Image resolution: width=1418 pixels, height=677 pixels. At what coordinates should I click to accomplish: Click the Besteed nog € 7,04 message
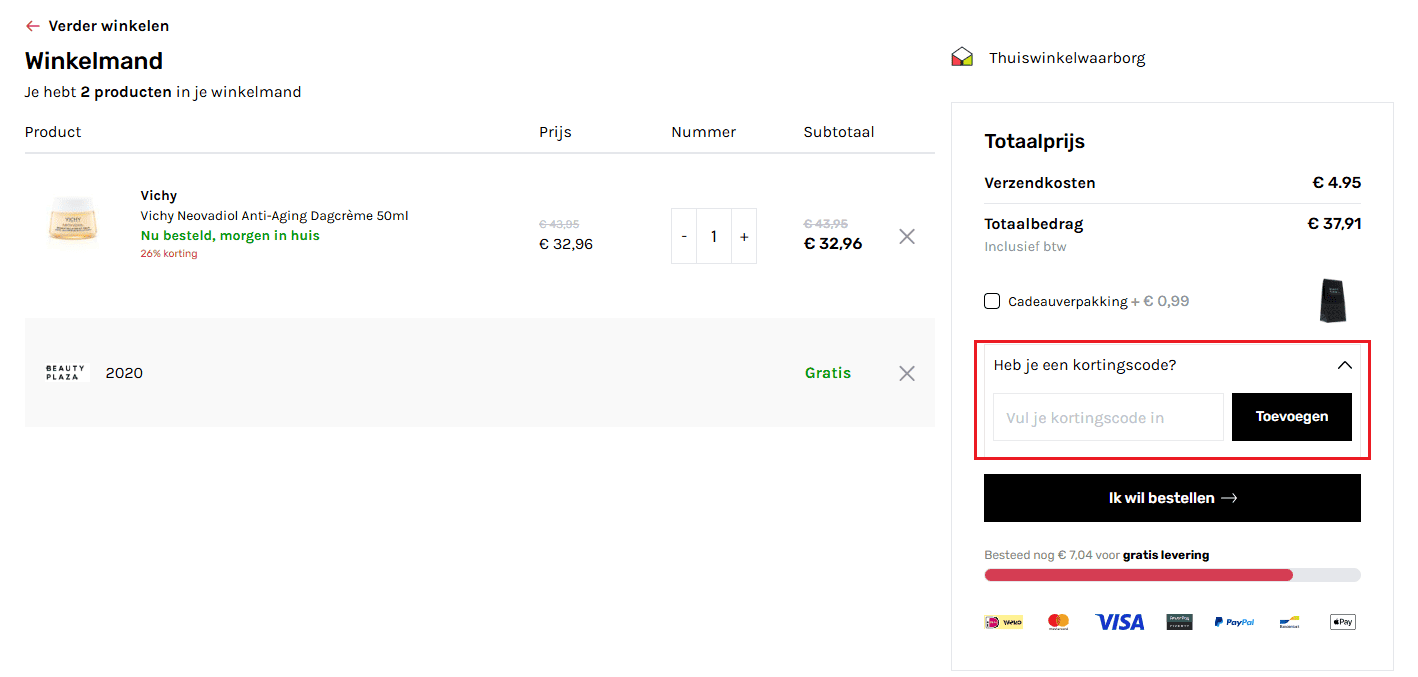click(x=1096, y=555)
